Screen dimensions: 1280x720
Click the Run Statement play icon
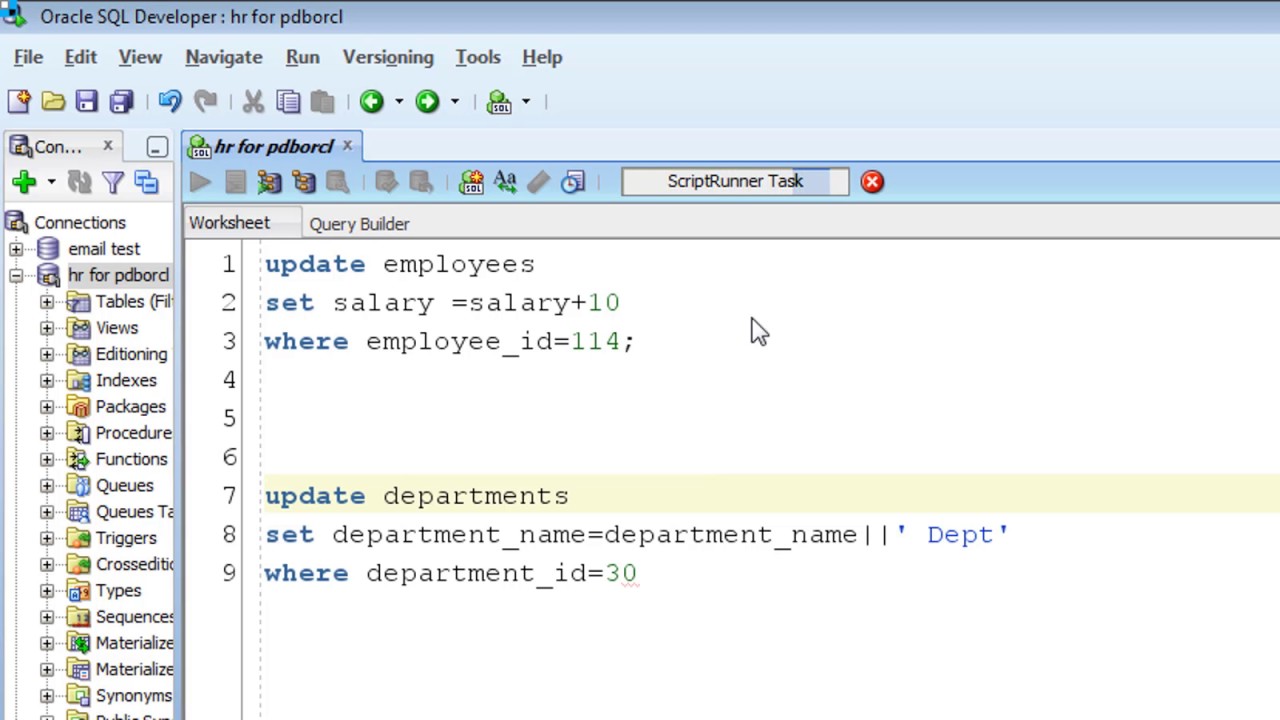[200, 182]
